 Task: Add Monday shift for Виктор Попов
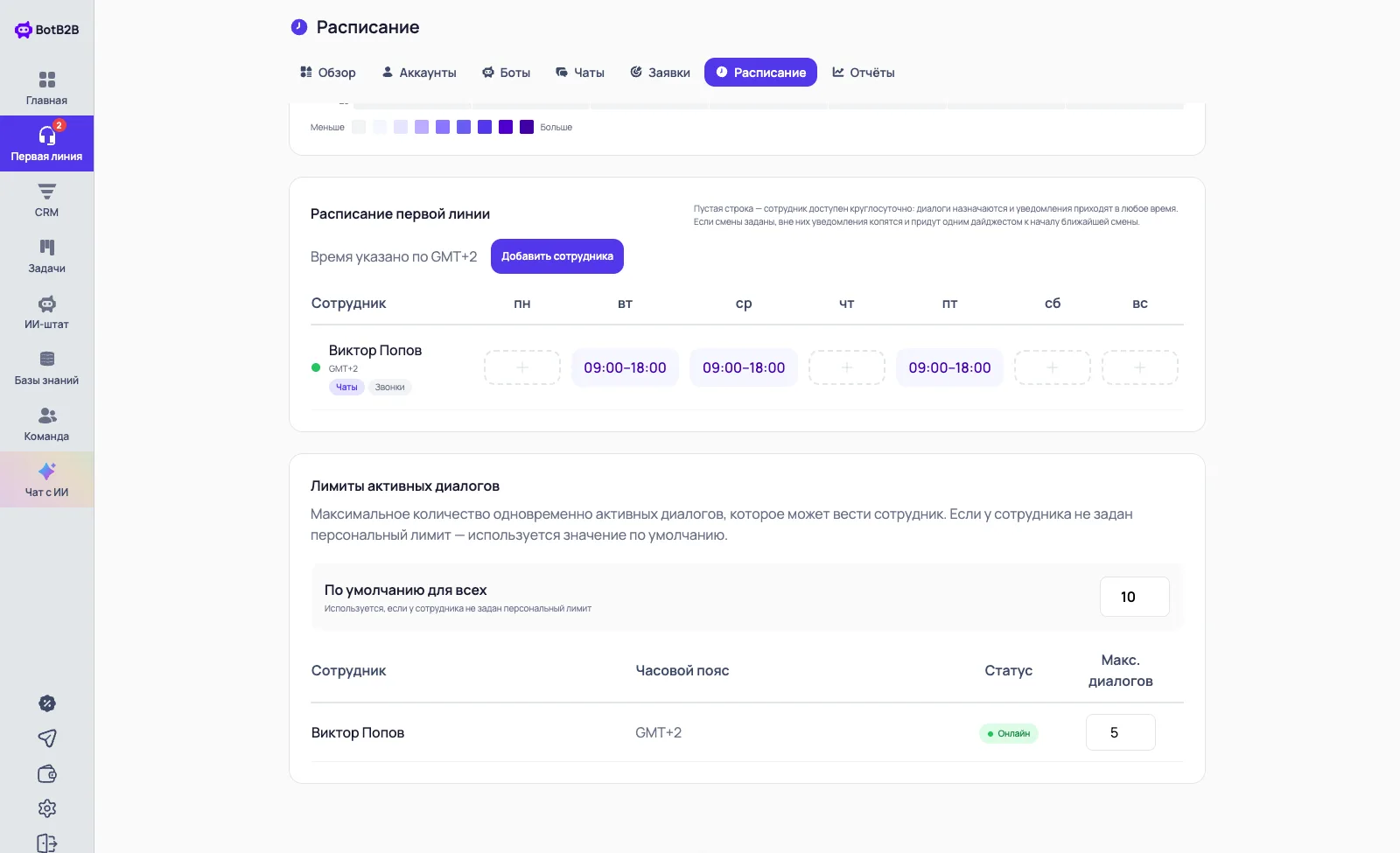pos(522,367)
